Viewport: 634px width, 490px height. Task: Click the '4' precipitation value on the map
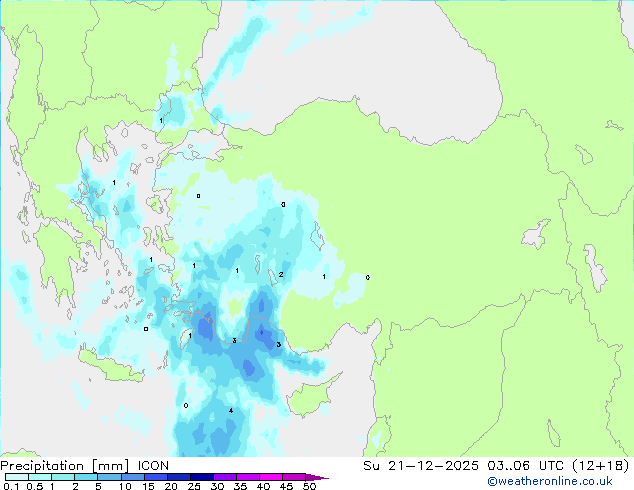click(x=231, y=411)
